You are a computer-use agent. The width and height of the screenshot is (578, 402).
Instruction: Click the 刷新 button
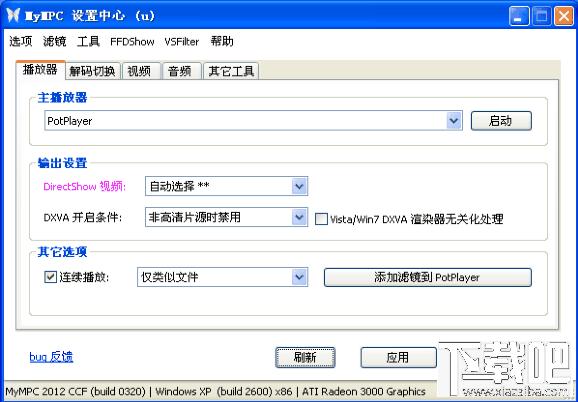point(305,357)
